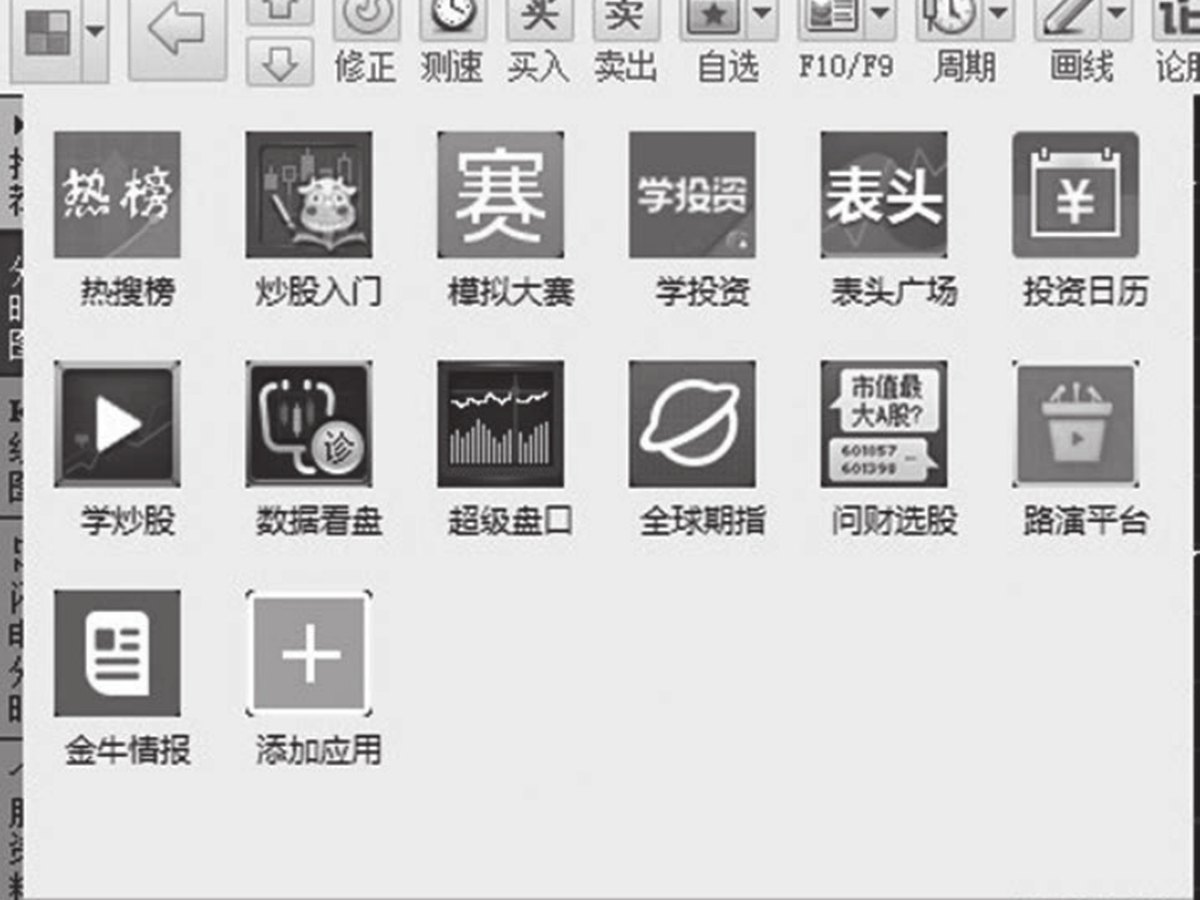Screen dimensions: 1200x900
Task: Click the 学投资 label text
Action: tap(702, 292)
